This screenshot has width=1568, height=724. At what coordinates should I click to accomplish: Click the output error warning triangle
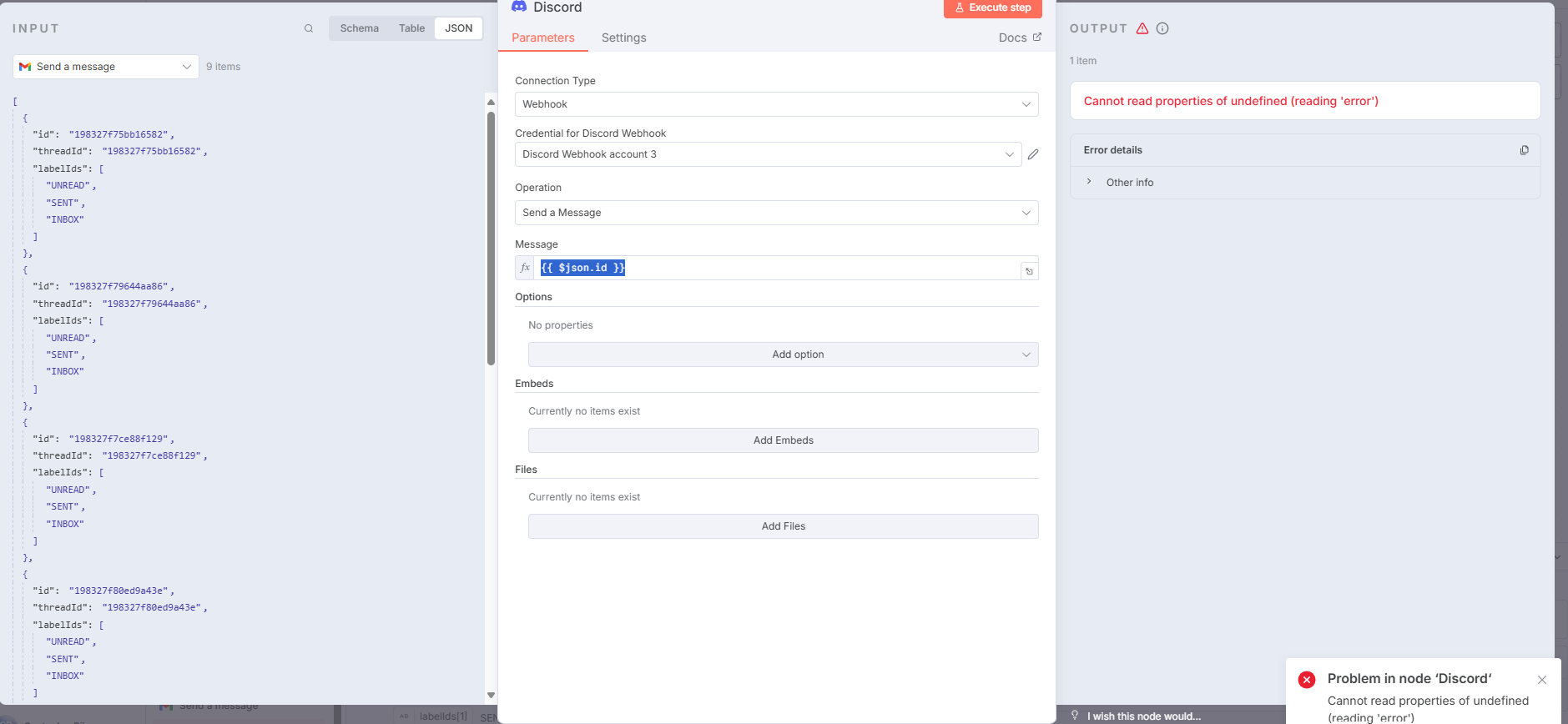(1142, 28)
